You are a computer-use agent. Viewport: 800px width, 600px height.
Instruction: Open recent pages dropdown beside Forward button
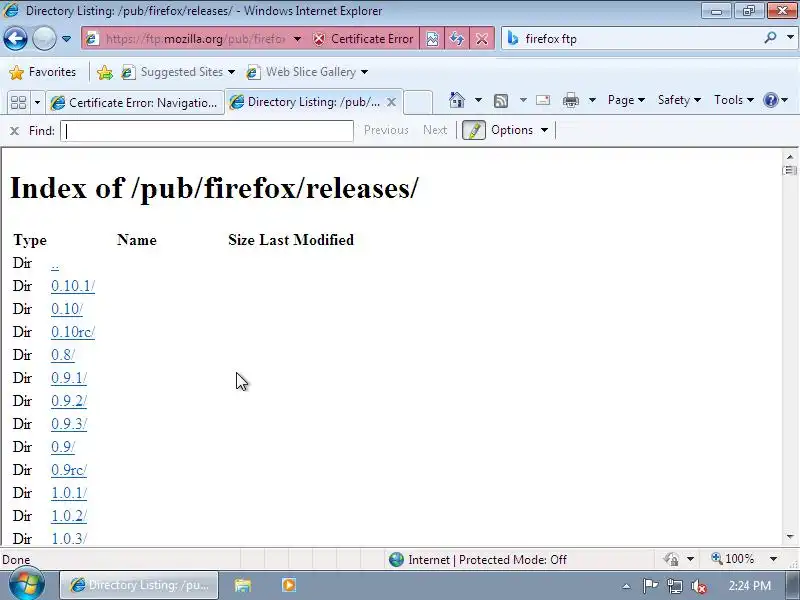coord(66,39)
